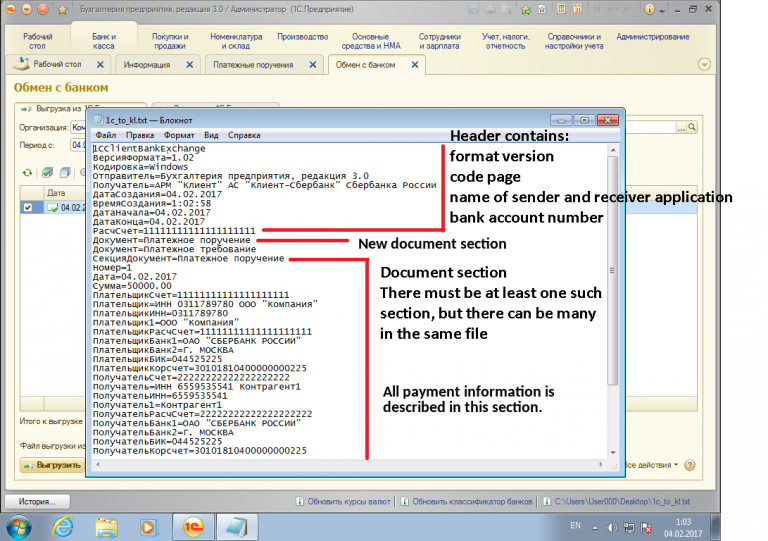Click the refresh icon in the list toolbar
The image size is (768, 541).
click(x=27, y=172)
